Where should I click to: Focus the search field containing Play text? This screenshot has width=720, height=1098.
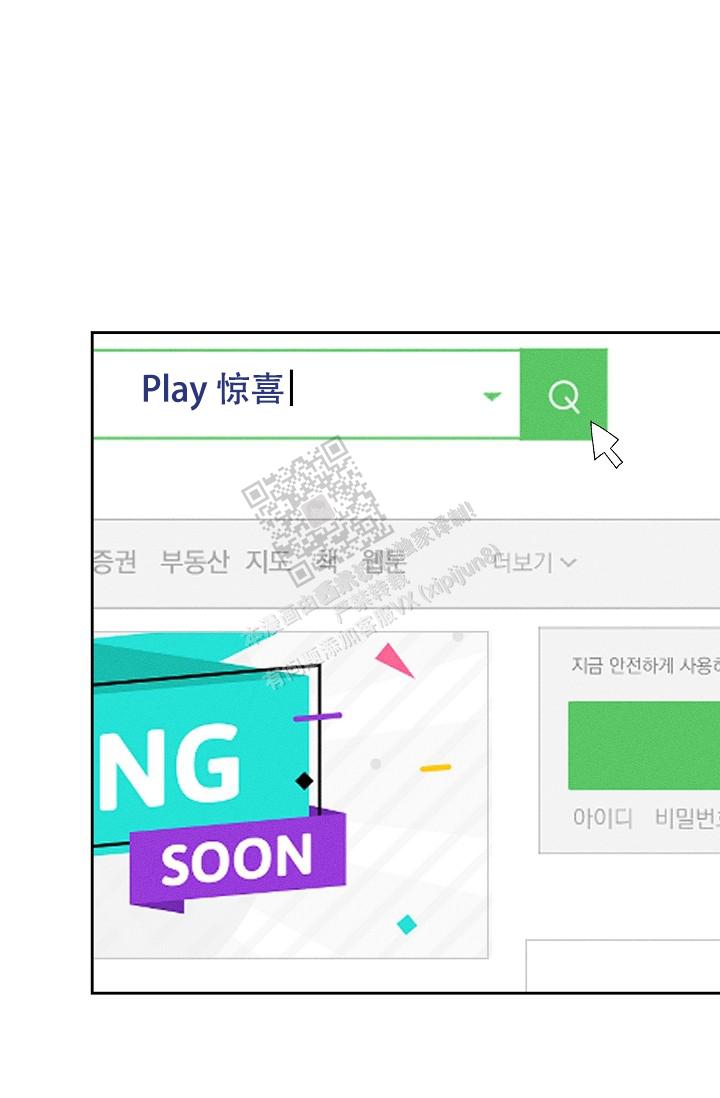(306, 394)
